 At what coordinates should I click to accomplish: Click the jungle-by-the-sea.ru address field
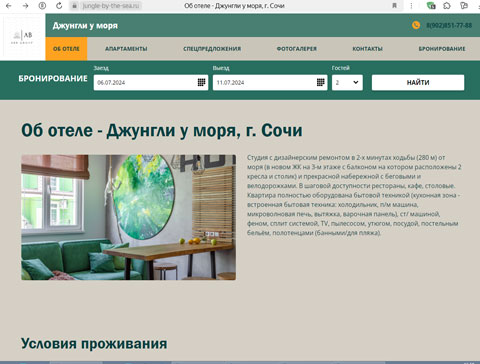point(111,6)
